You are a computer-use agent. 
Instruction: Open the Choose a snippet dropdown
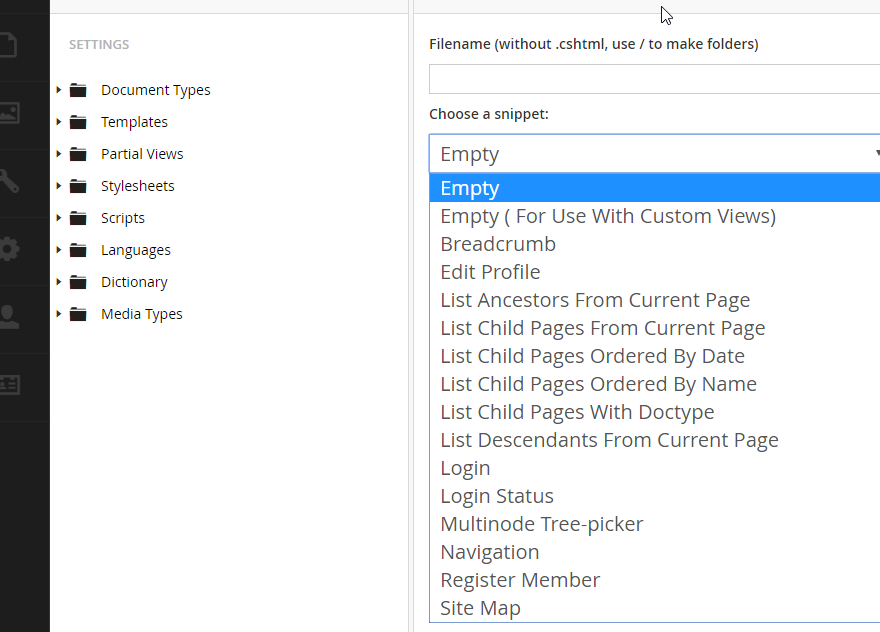pos(655,154)
